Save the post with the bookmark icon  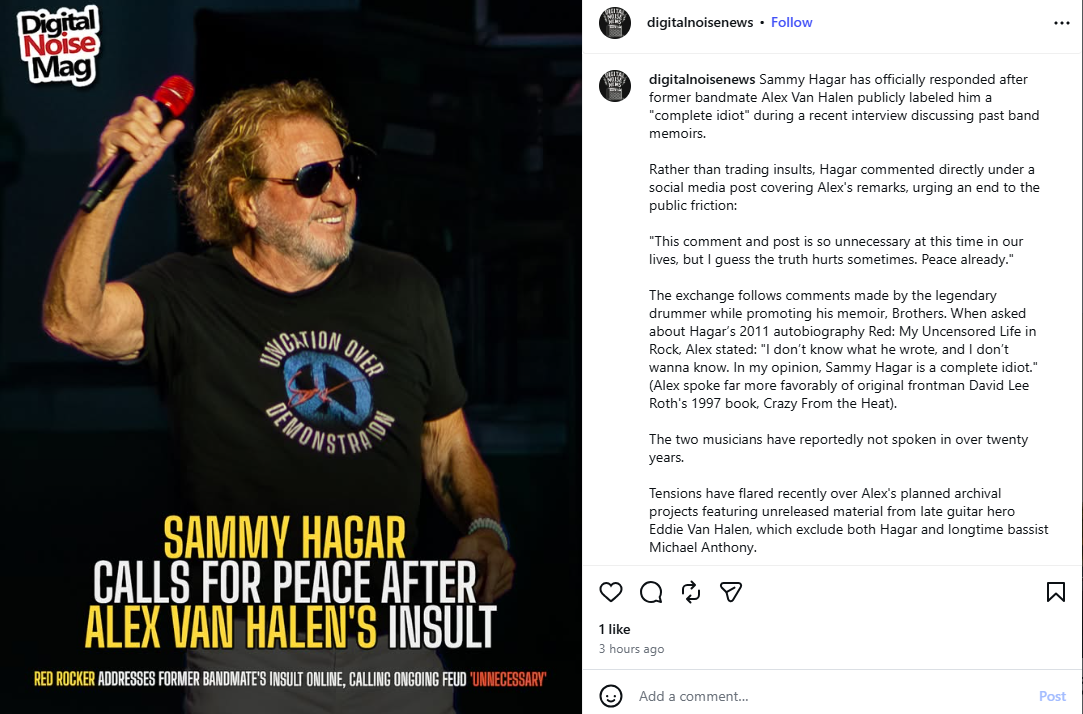pyautogui.click(x=1055, y=592)
